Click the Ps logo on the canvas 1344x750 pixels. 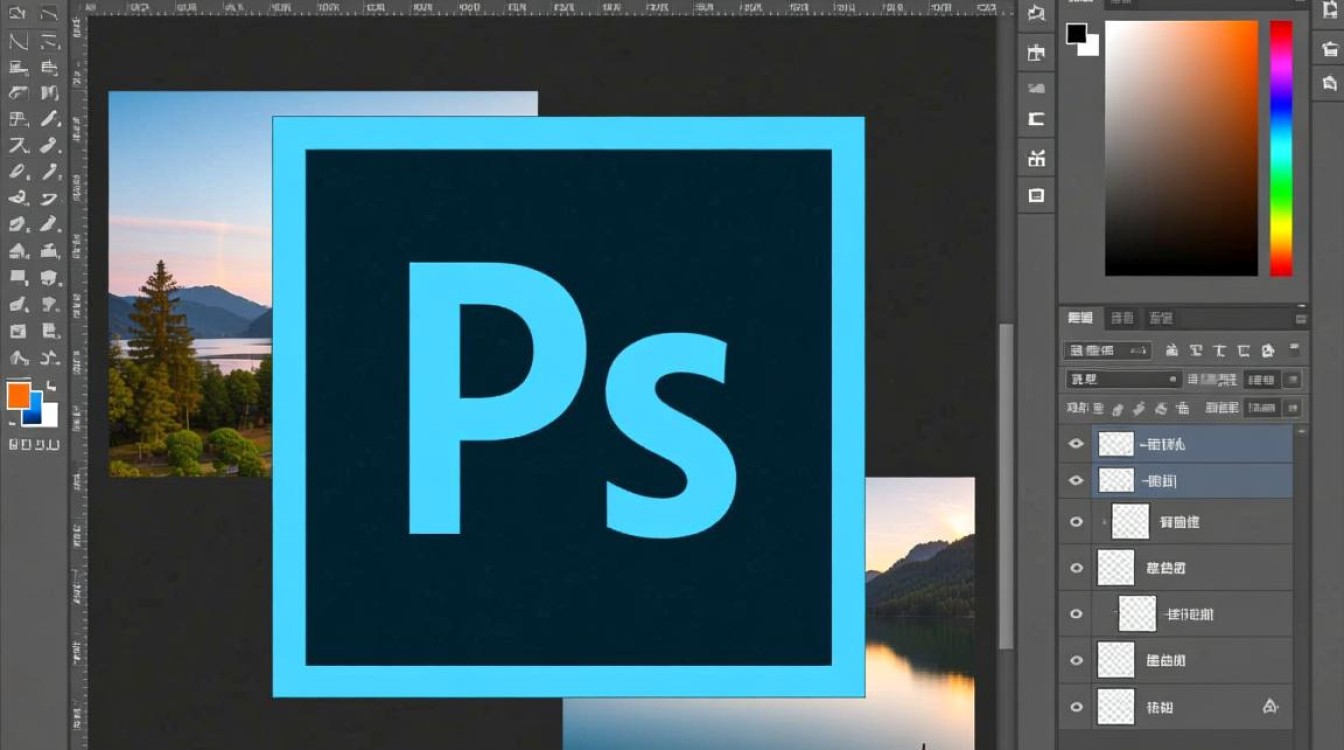pos(568,407)
